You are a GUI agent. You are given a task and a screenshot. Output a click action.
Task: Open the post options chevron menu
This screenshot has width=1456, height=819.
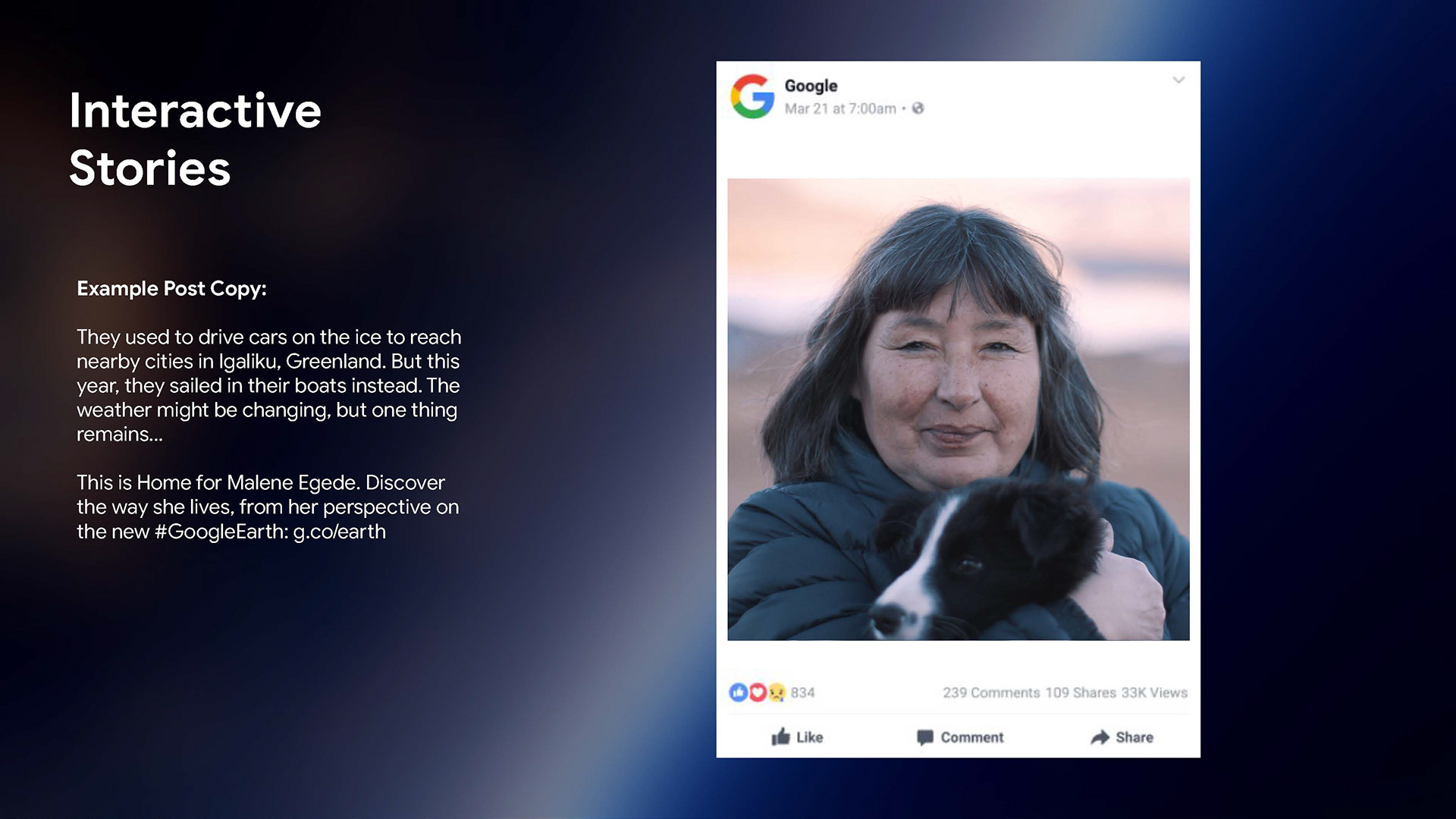point(1178,80)
